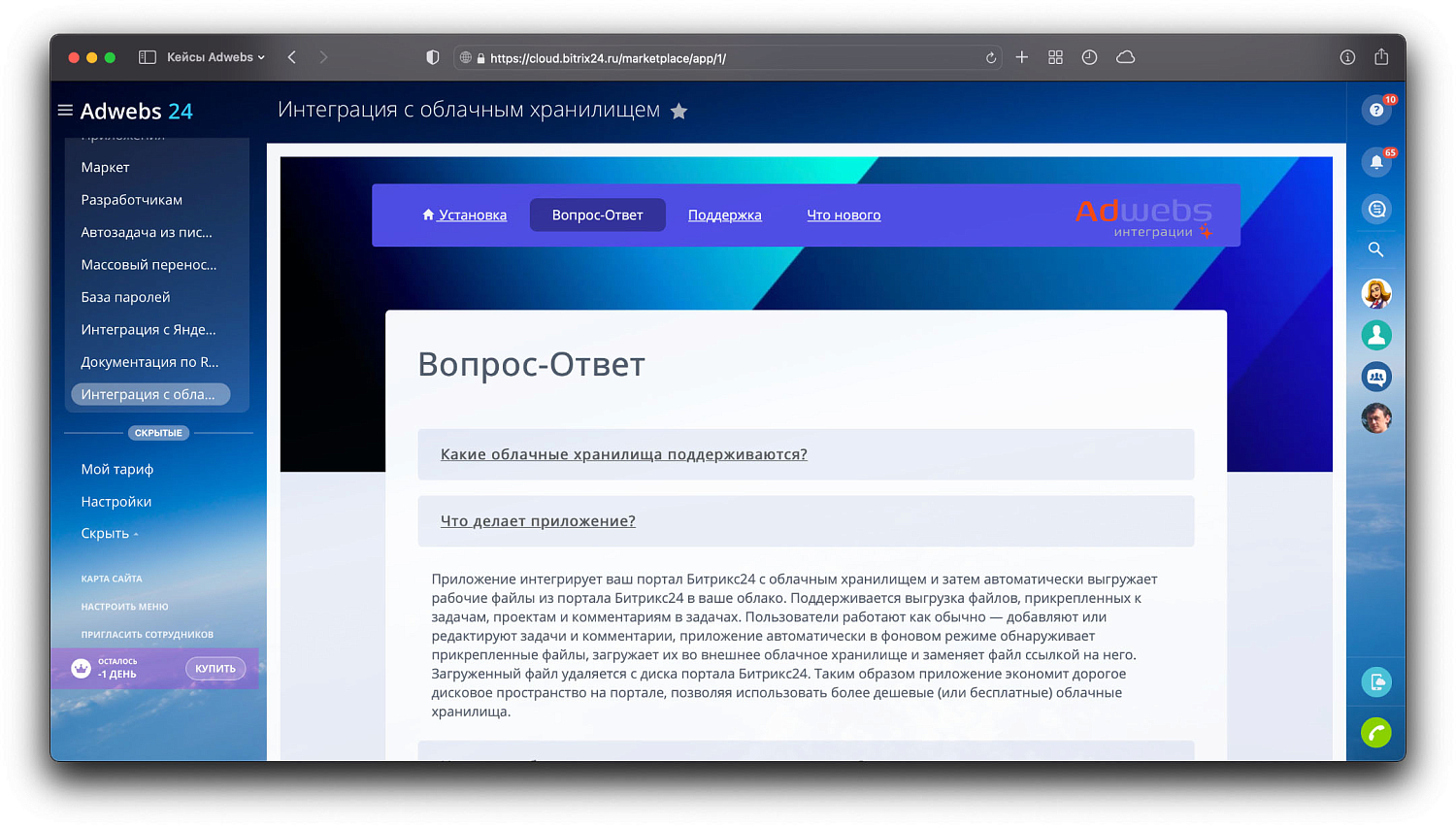This screenshot has width=1456, height=828.
Task: Open search with the magnifier icon
Action: (x=1375, y=248)
